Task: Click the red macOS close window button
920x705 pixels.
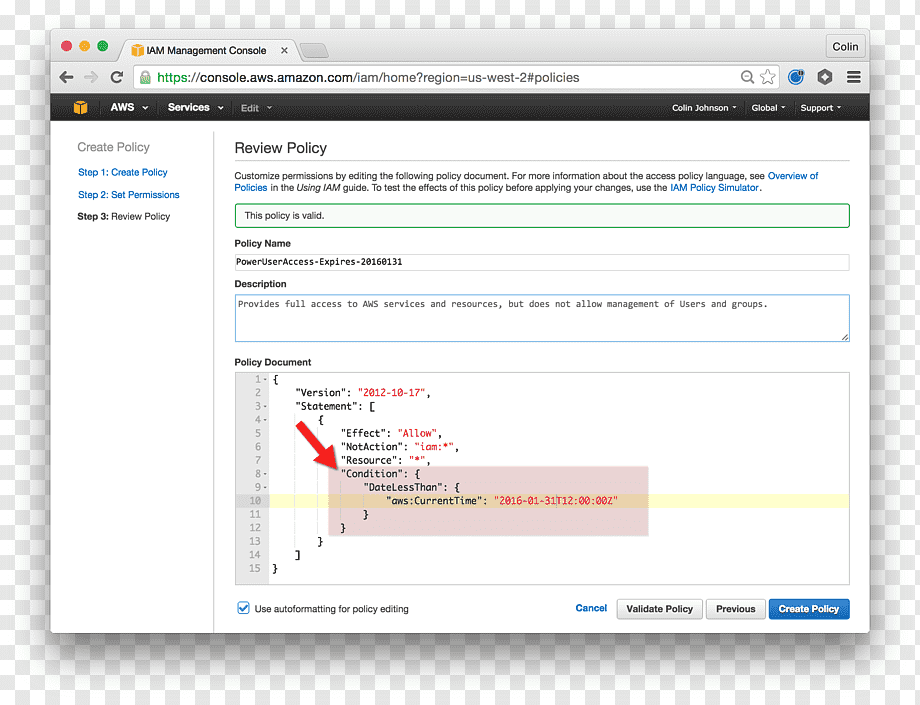Action: (66, 46)
